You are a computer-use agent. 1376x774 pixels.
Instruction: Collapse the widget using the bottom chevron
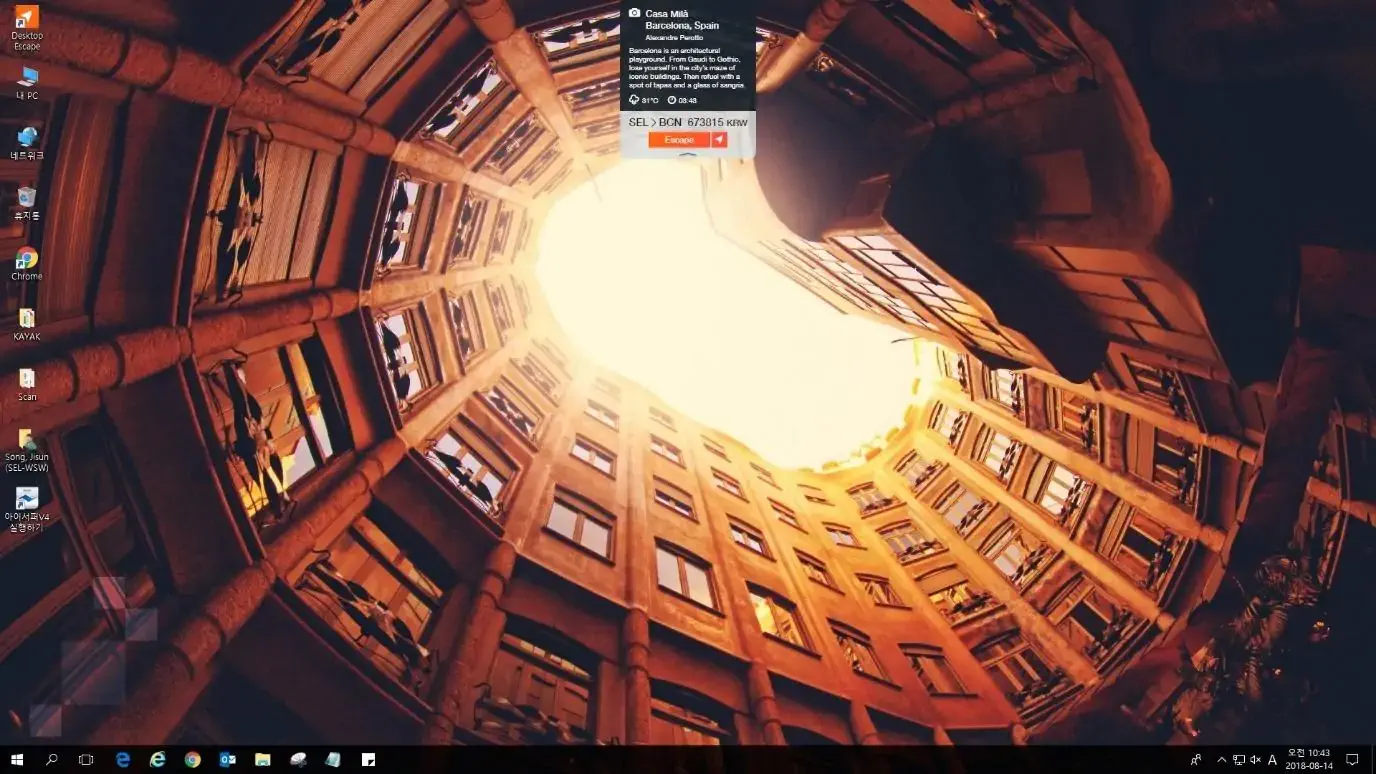tap(687, 155)
